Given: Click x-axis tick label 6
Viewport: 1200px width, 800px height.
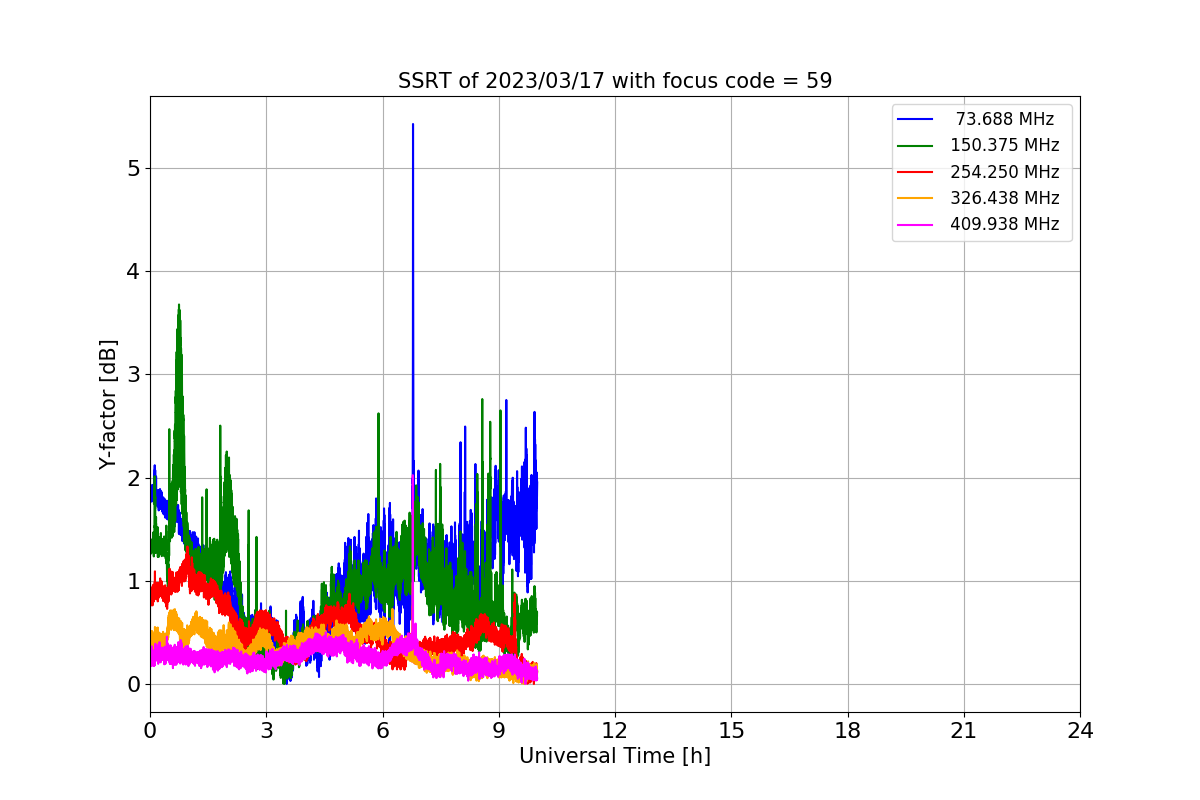Looking at the screenshot, I should click(382, 731).
